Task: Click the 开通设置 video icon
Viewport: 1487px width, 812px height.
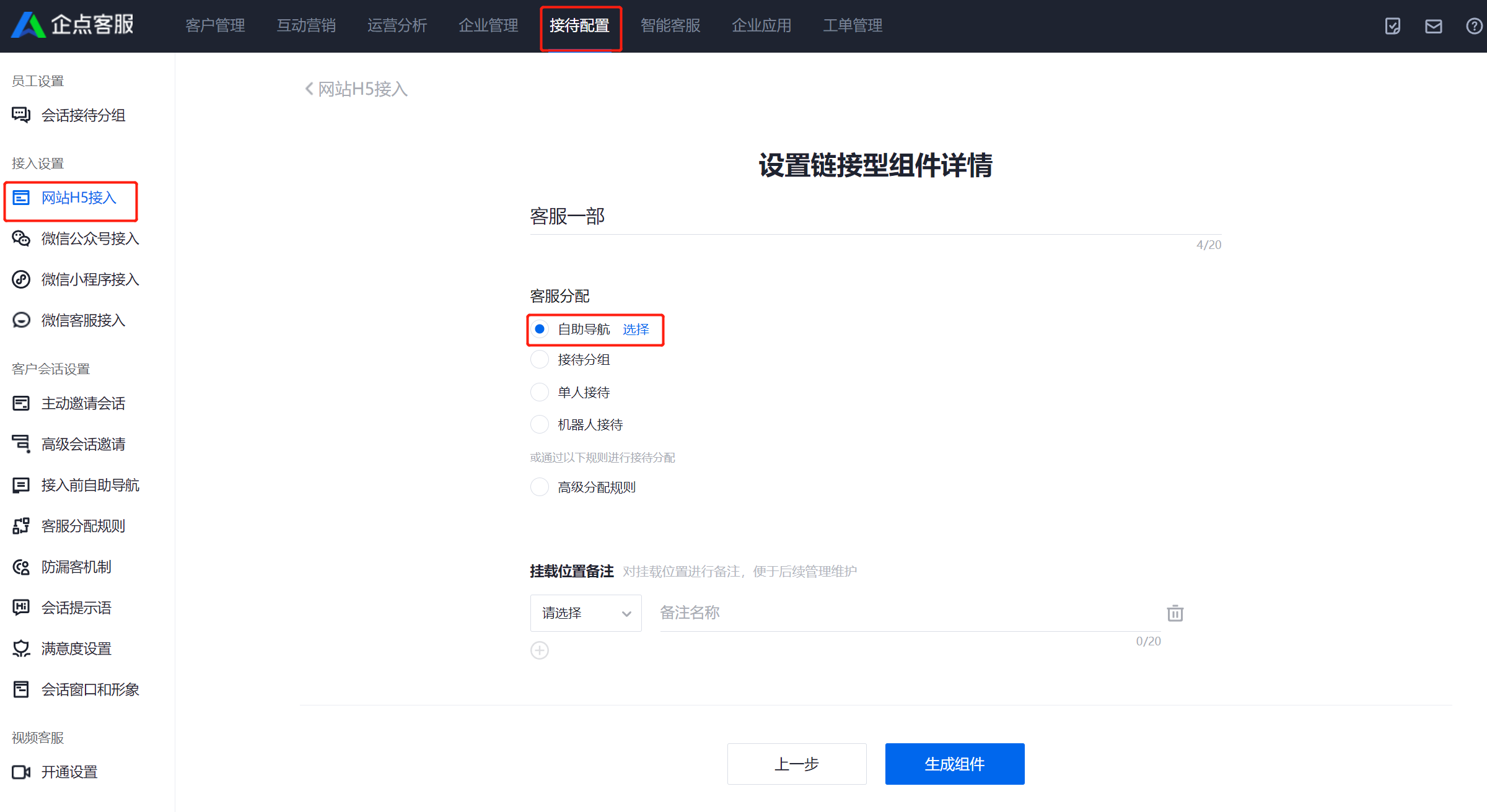Action: click(x=21, y=772)
